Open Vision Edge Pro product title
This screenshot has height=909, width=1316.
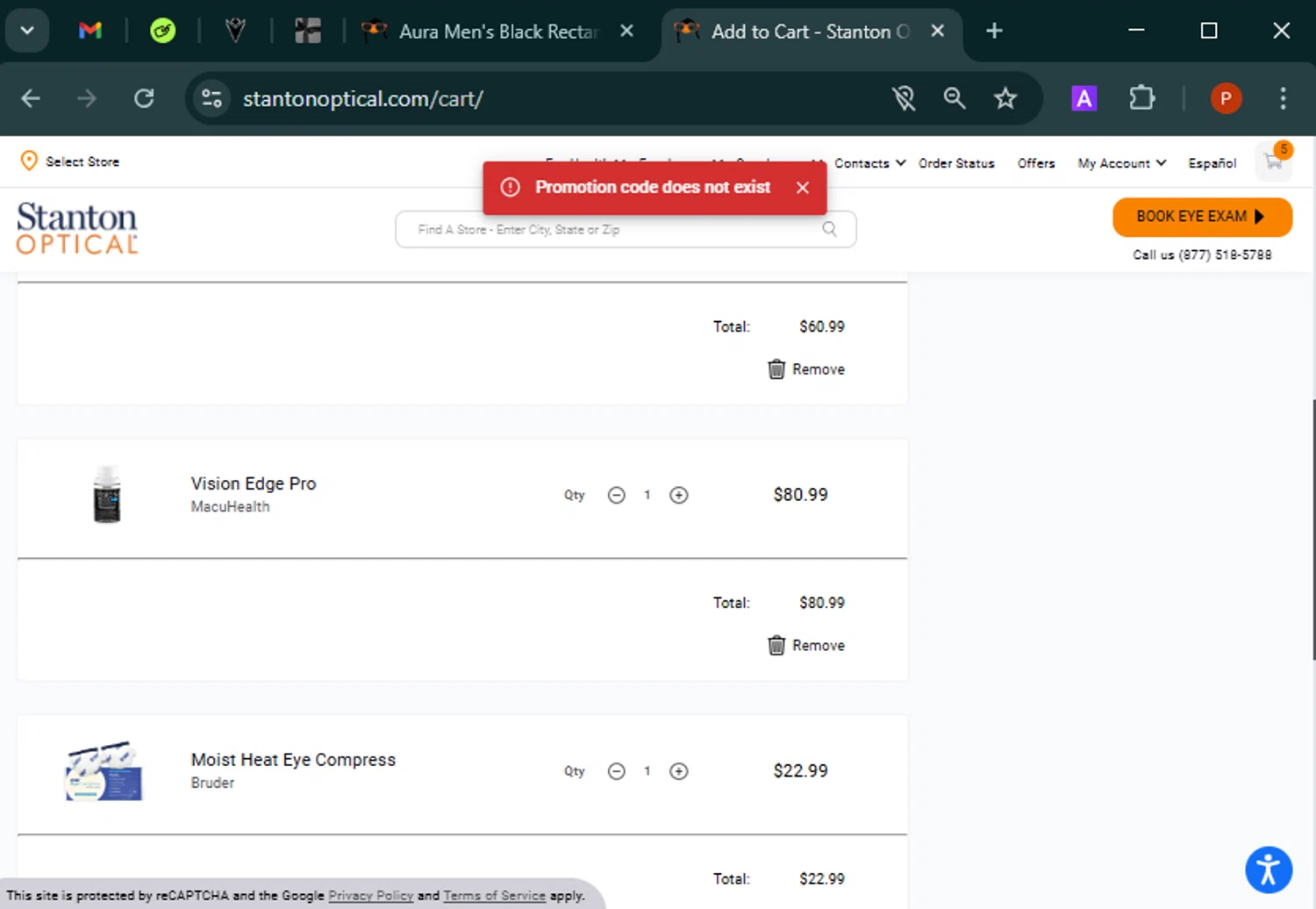point(254,483)
